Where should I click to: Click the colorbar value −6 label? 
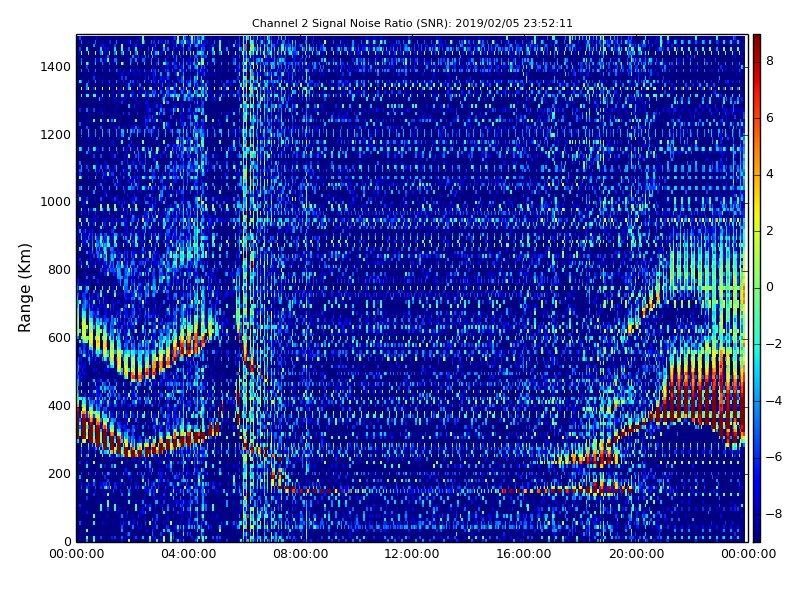(774, 457)
